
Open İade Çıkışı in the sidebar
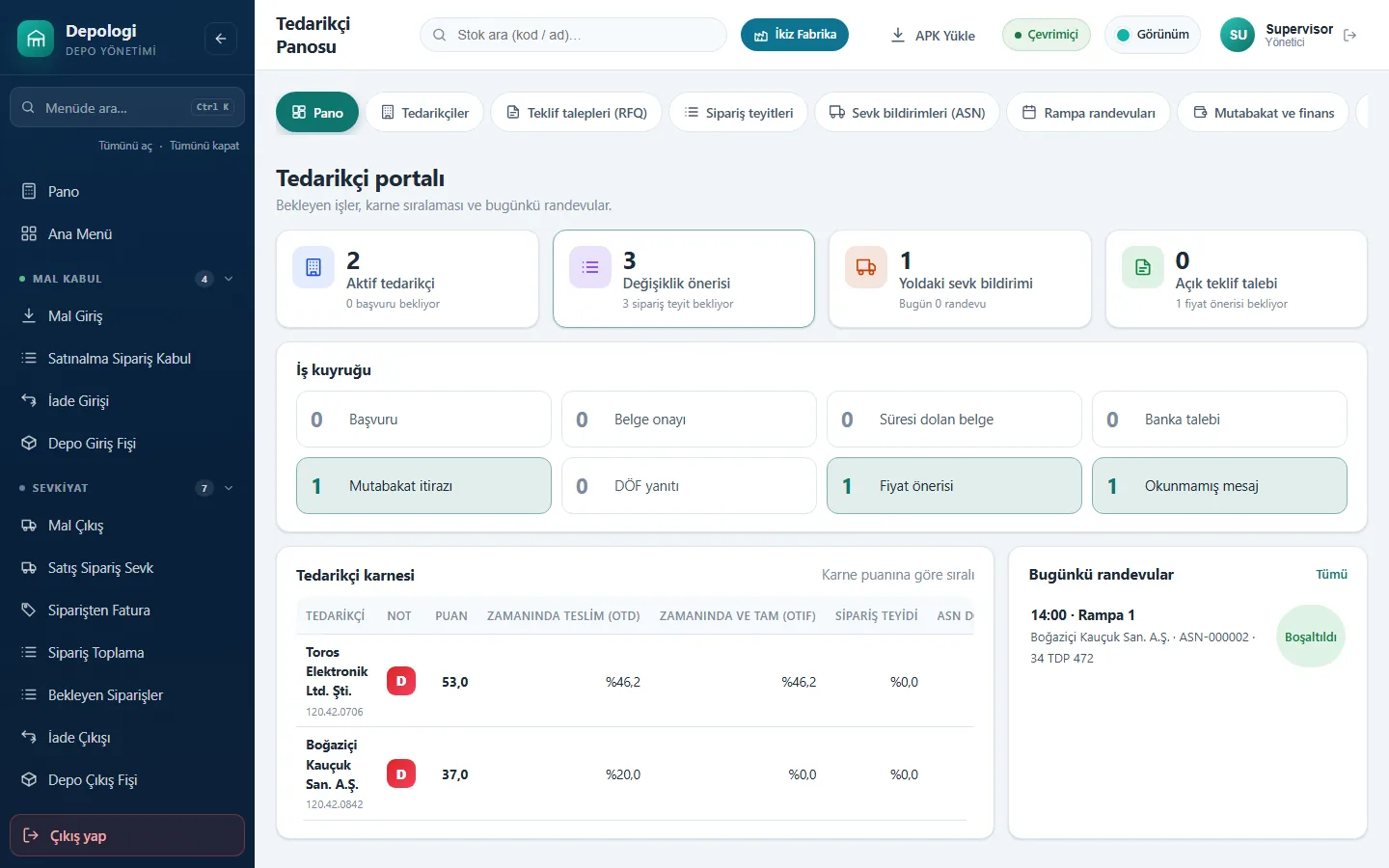[x=127, y=738]
